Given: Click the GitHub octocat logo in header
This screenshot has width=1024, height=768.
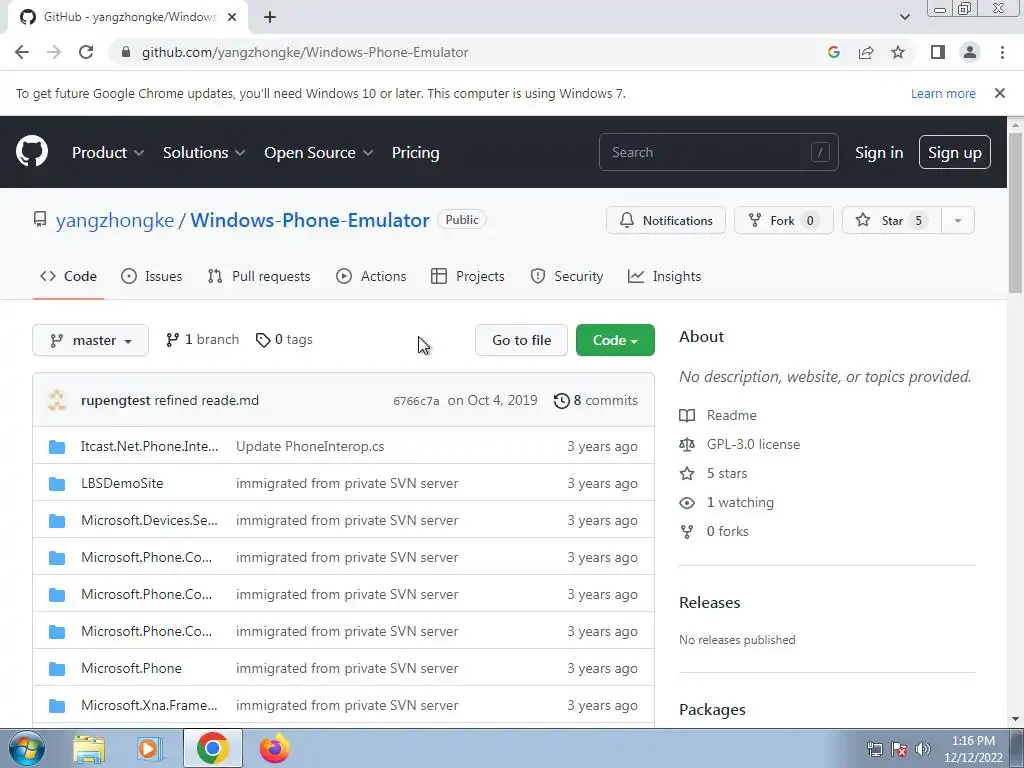Looking at the screenshot, I should coord(31,152).
